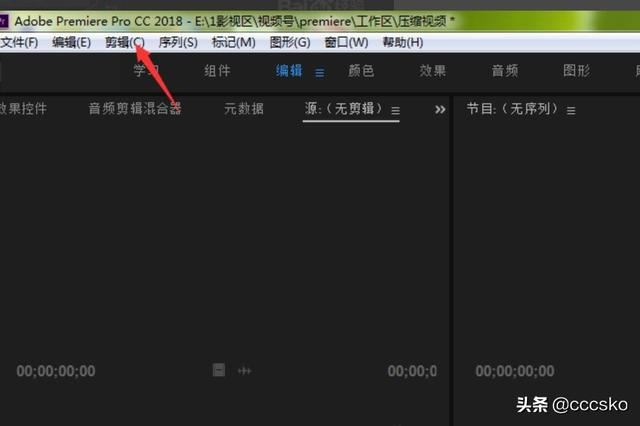Switch to the 组件 workspace
This screenshot has width=640, height=426.
(217, 71)
